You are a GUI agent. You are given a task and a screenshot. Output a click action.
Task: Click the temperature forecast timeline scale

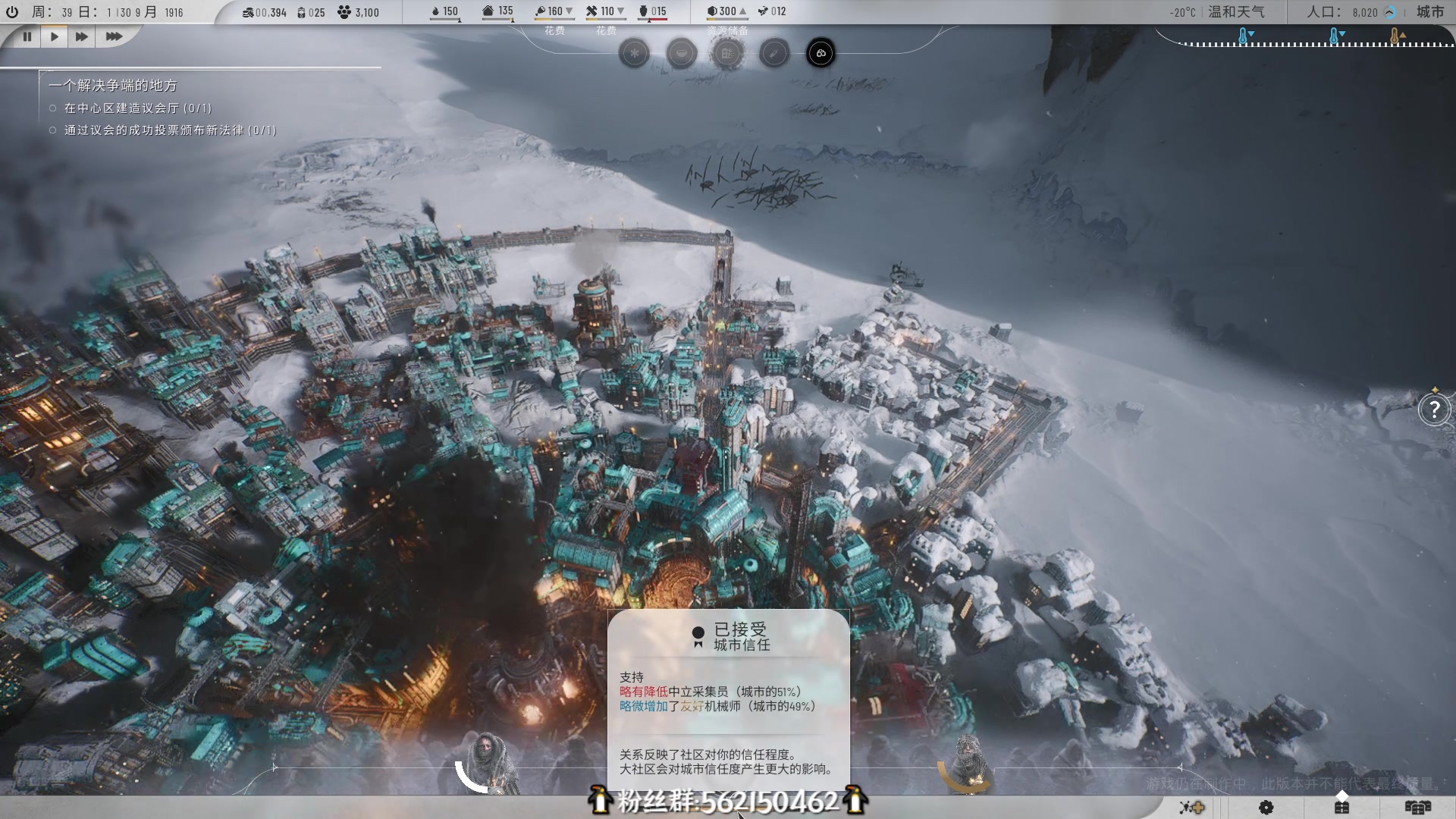1316,45
